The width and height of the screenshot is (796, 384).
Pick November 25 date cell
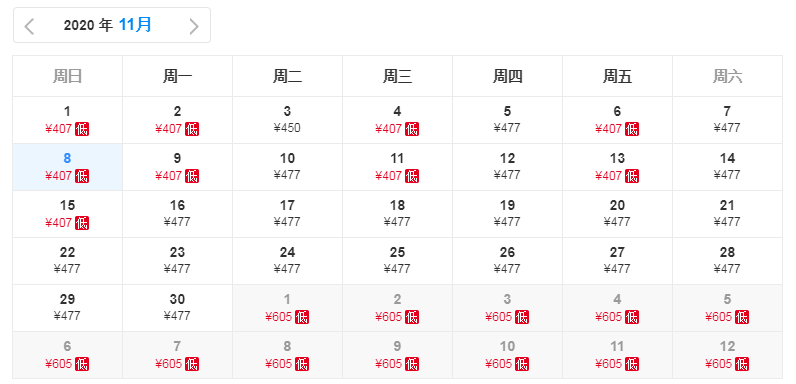point(397,261)
